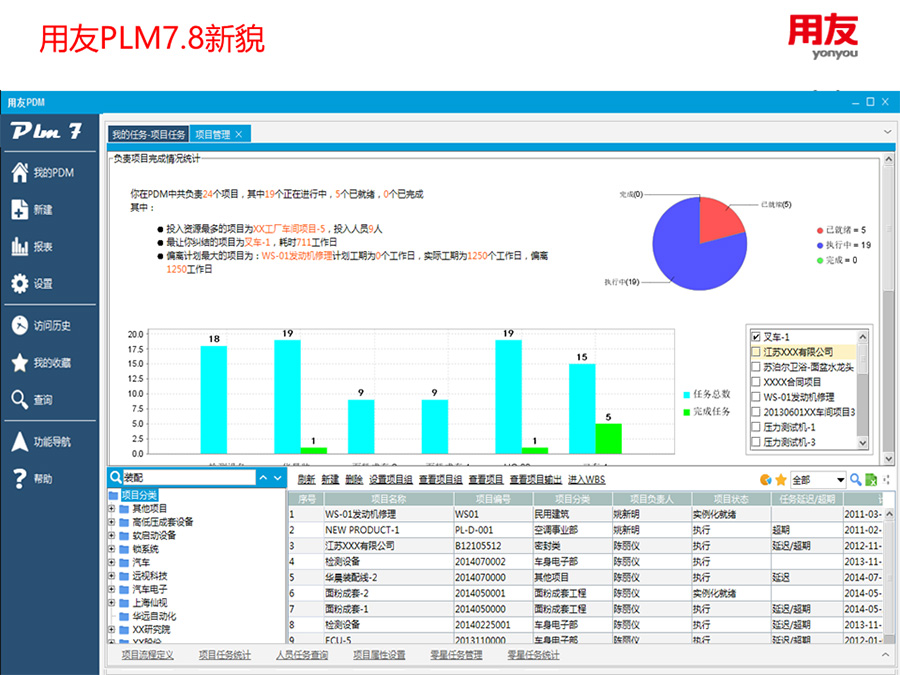Check the 苏泊尔卫浴-面盆水龙头 checkbox

[756, 367]
